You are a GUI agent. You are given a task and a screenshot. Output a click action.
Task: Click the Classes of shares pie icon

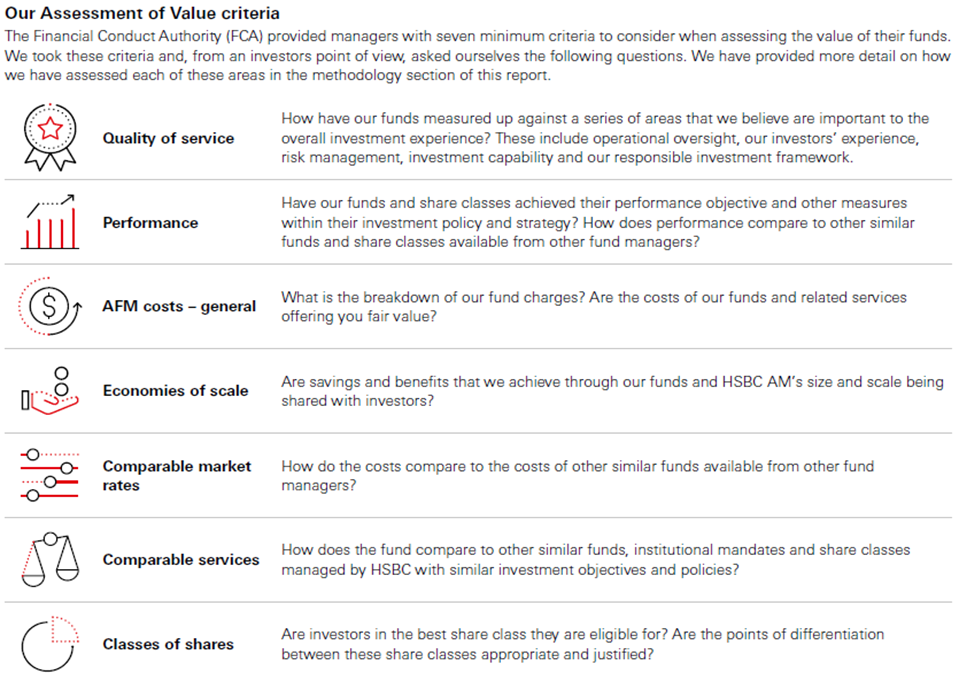pyautogui.click(x=50, y=644)
